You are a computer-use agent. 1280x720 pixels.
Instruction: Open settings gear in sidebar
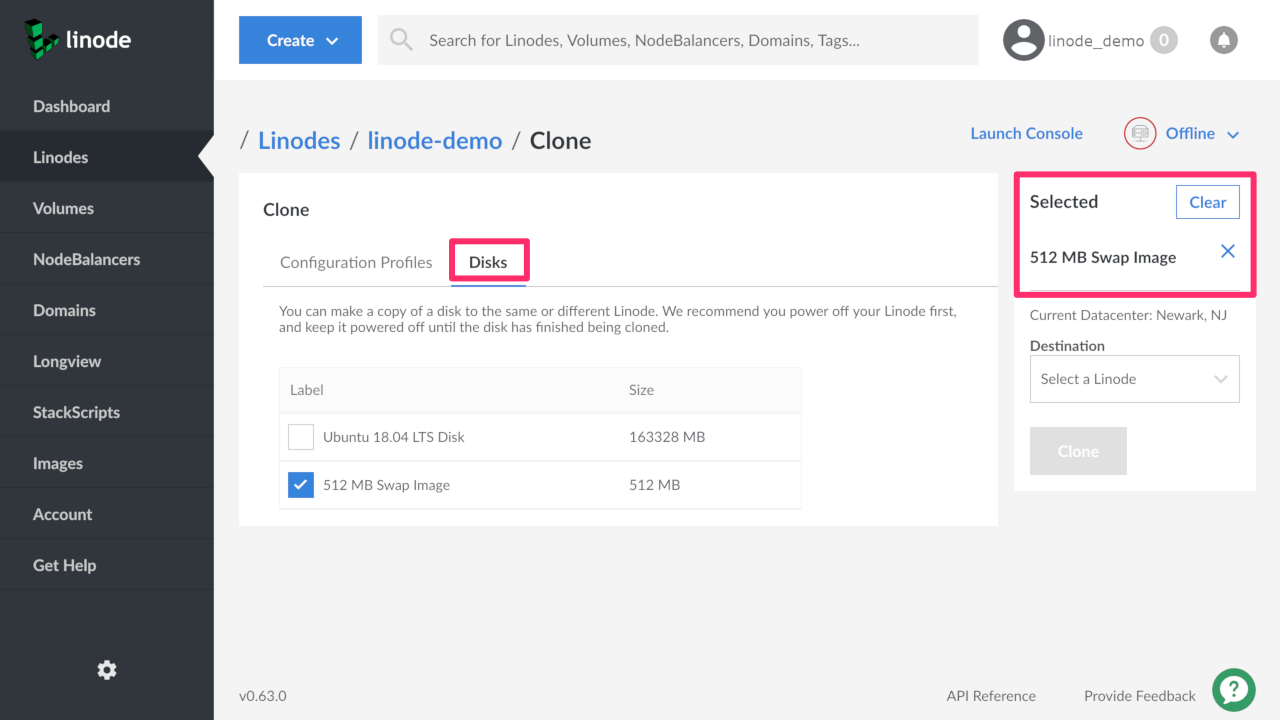[107, 670]
